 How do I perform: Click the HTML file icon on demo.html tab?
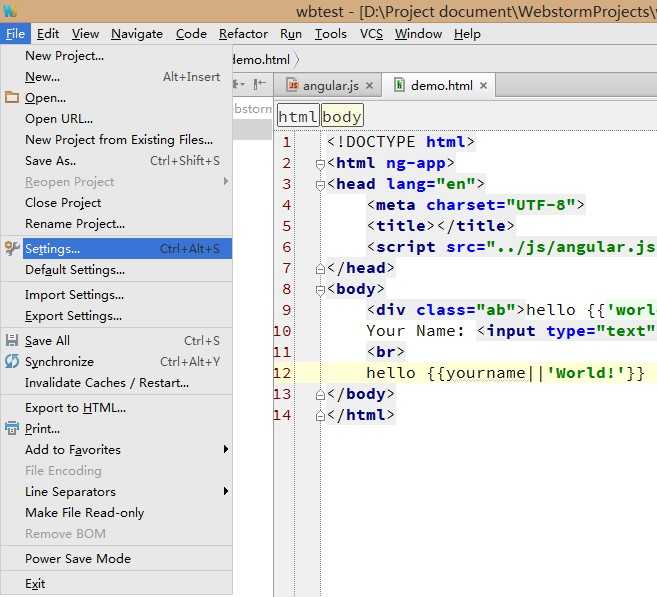pos(399,85)
